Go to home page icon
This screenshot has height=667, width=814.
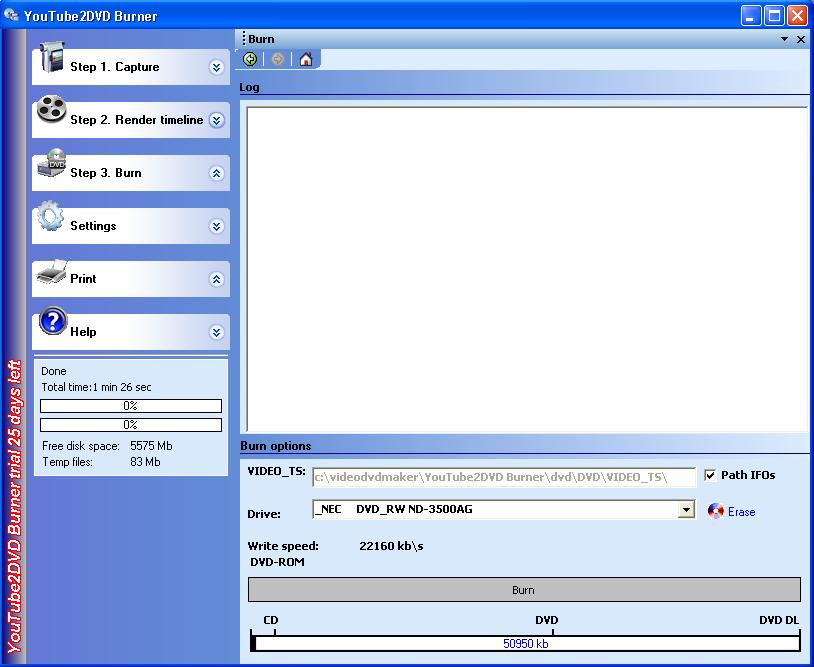306,59
